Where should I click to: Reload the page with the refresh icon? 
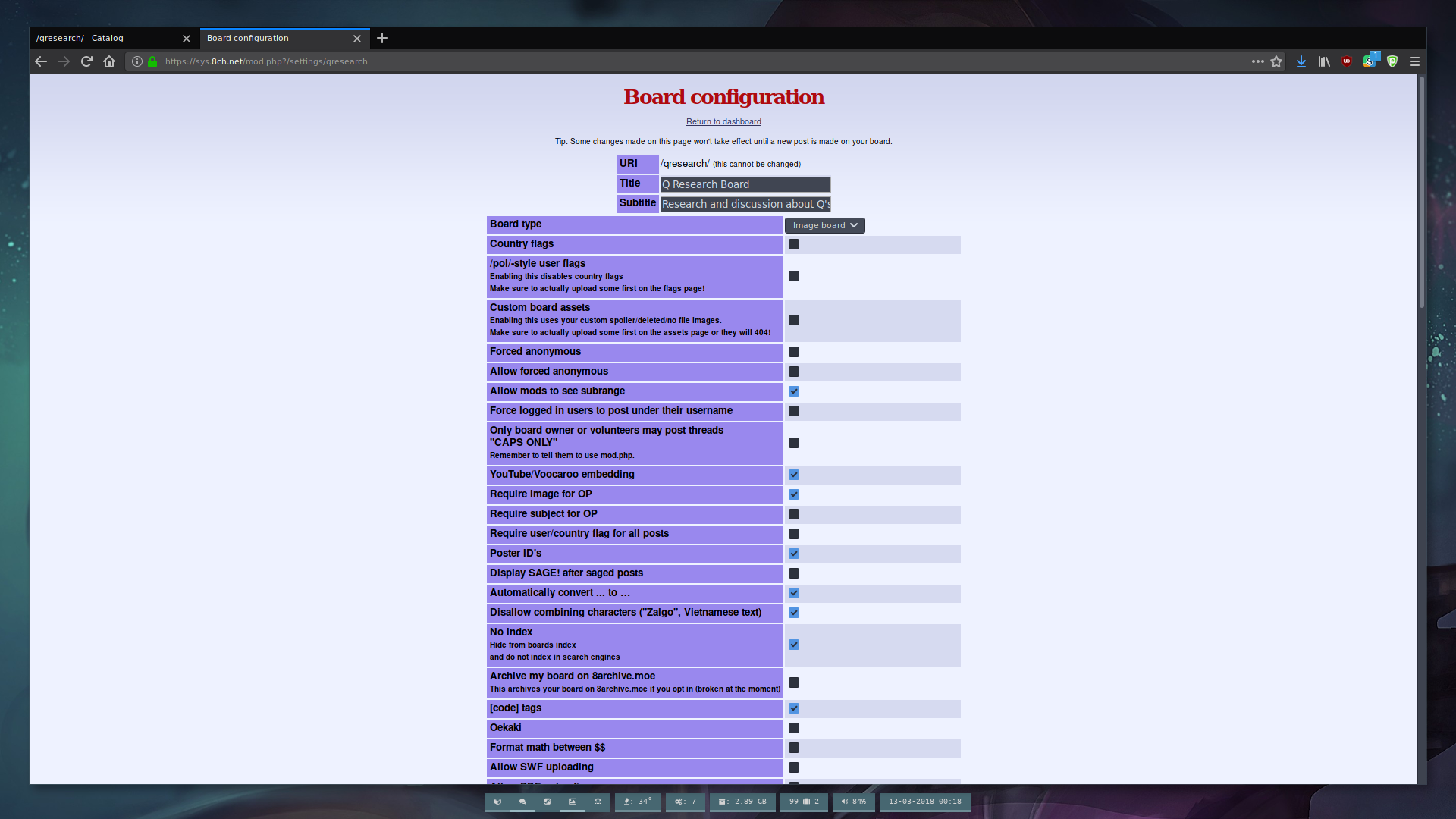(86, 61)
